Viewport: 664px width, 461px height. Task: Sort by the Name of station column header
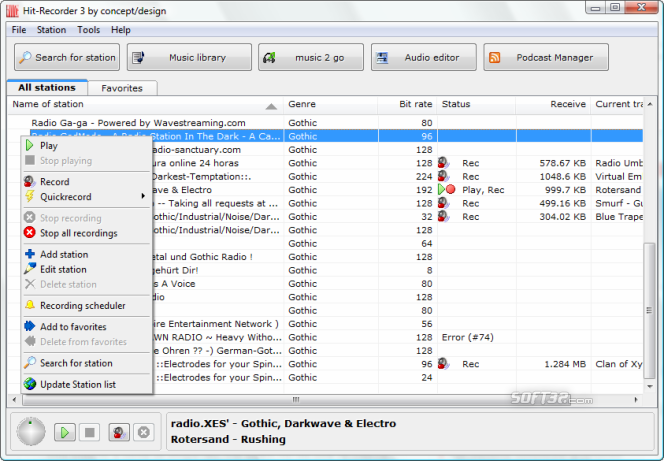coord(146,104)
